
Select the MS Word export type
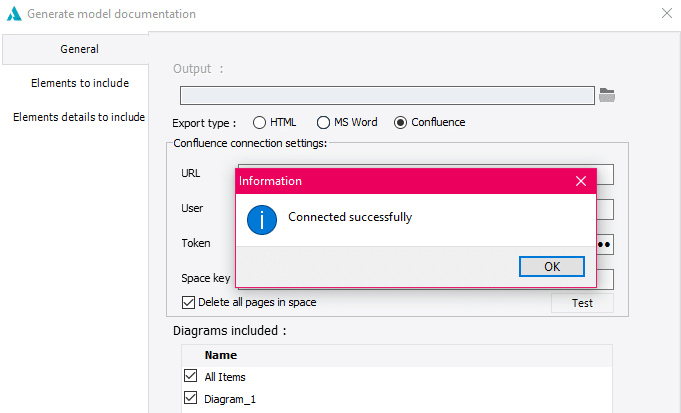pos(323,122)
